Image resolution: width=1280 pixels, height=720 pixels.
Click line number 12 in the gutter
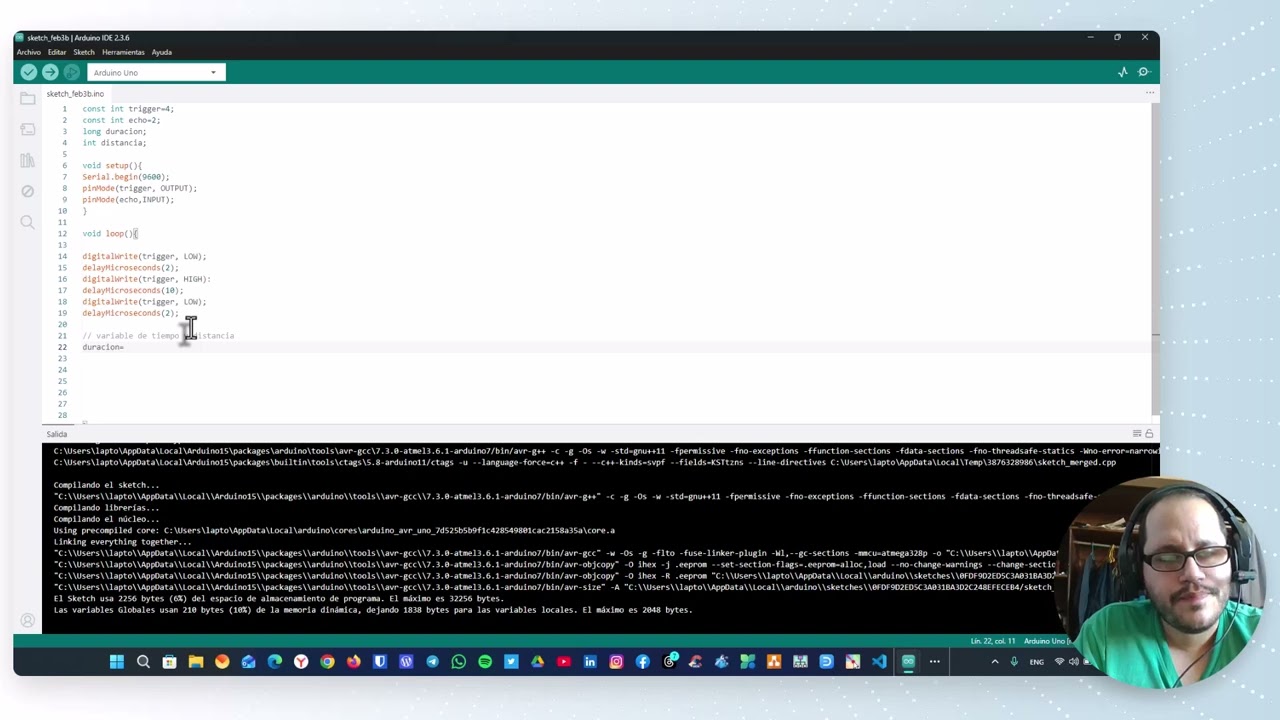tap(62, 234)
